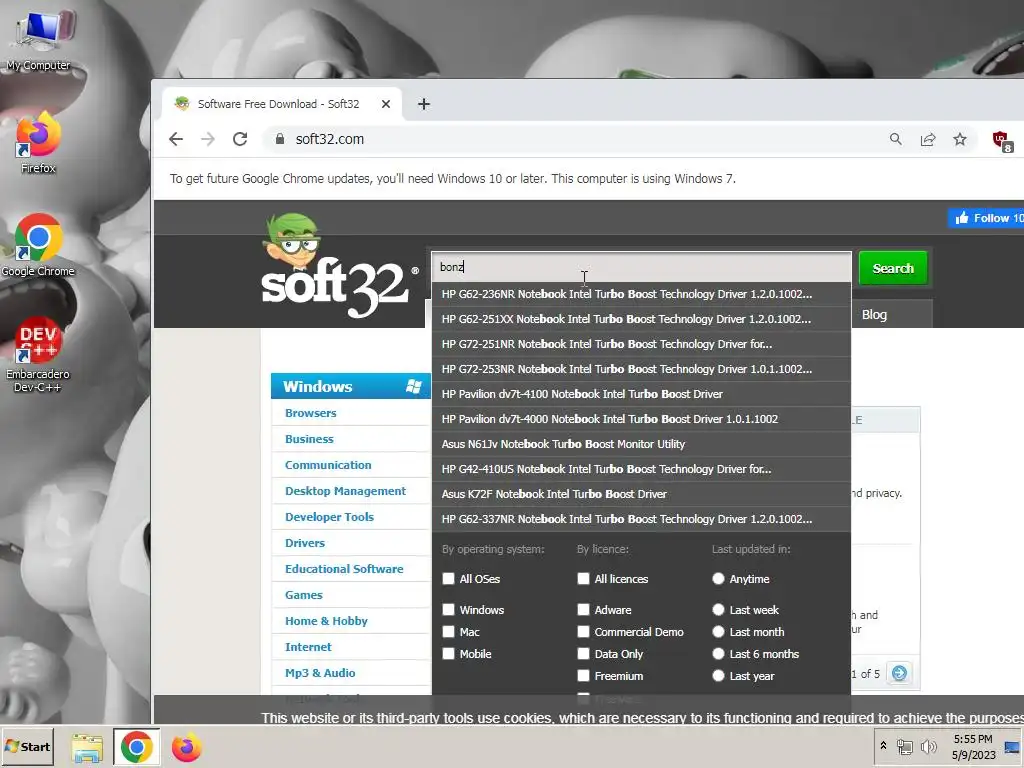Select the Software Free Download - Soft32 tab
This screenshot has width=1024, height=768.
point(279,104)
